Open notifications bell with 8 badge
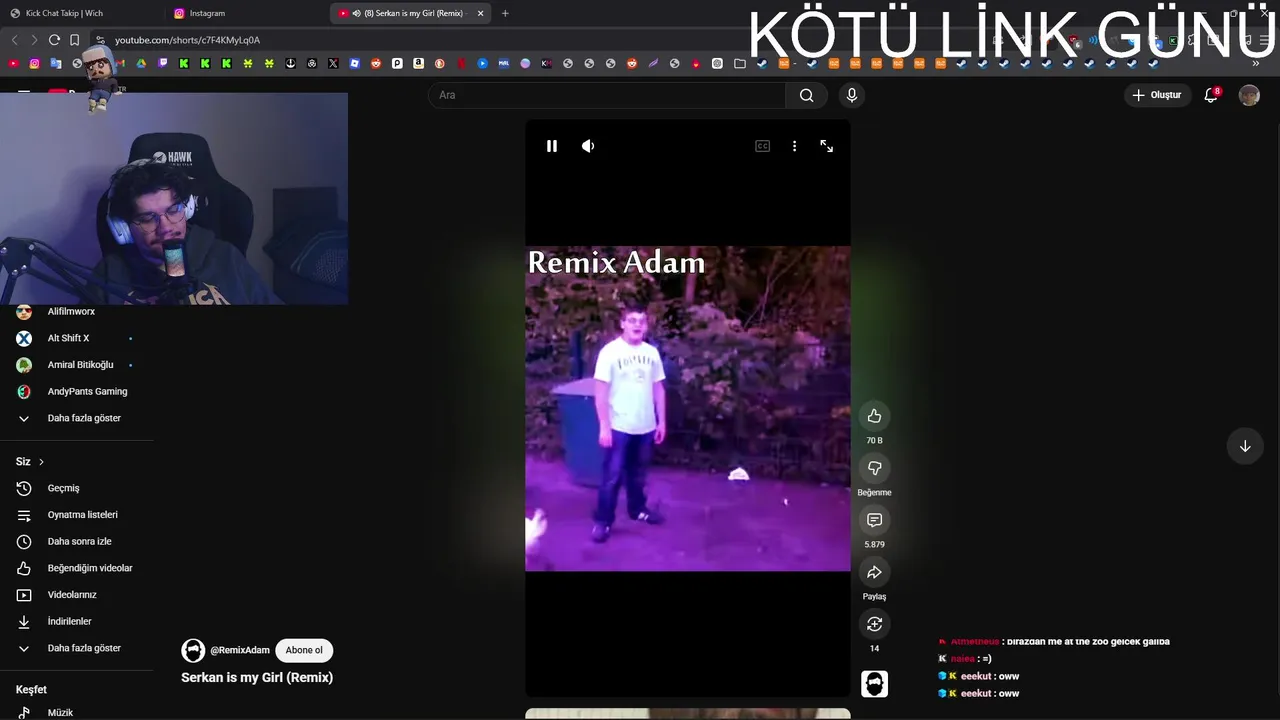Screen dimensions: 1280x720 pos(1211,95)
